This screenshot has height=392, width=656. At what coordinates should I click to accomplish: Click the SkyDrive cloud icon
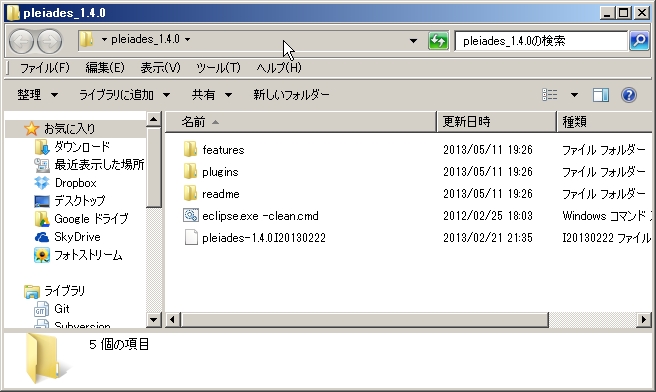click(42, 237)
